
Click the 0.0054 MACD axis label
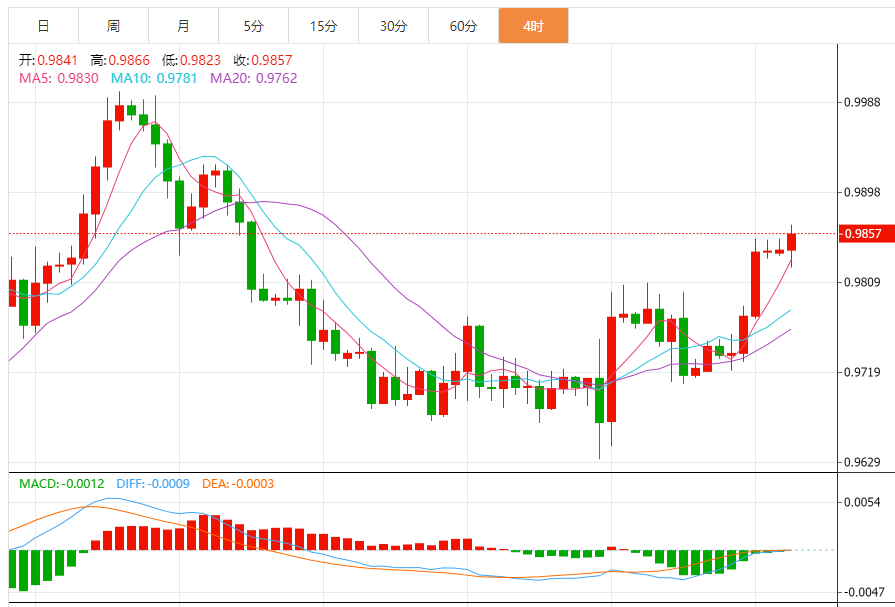click(862, 502)
